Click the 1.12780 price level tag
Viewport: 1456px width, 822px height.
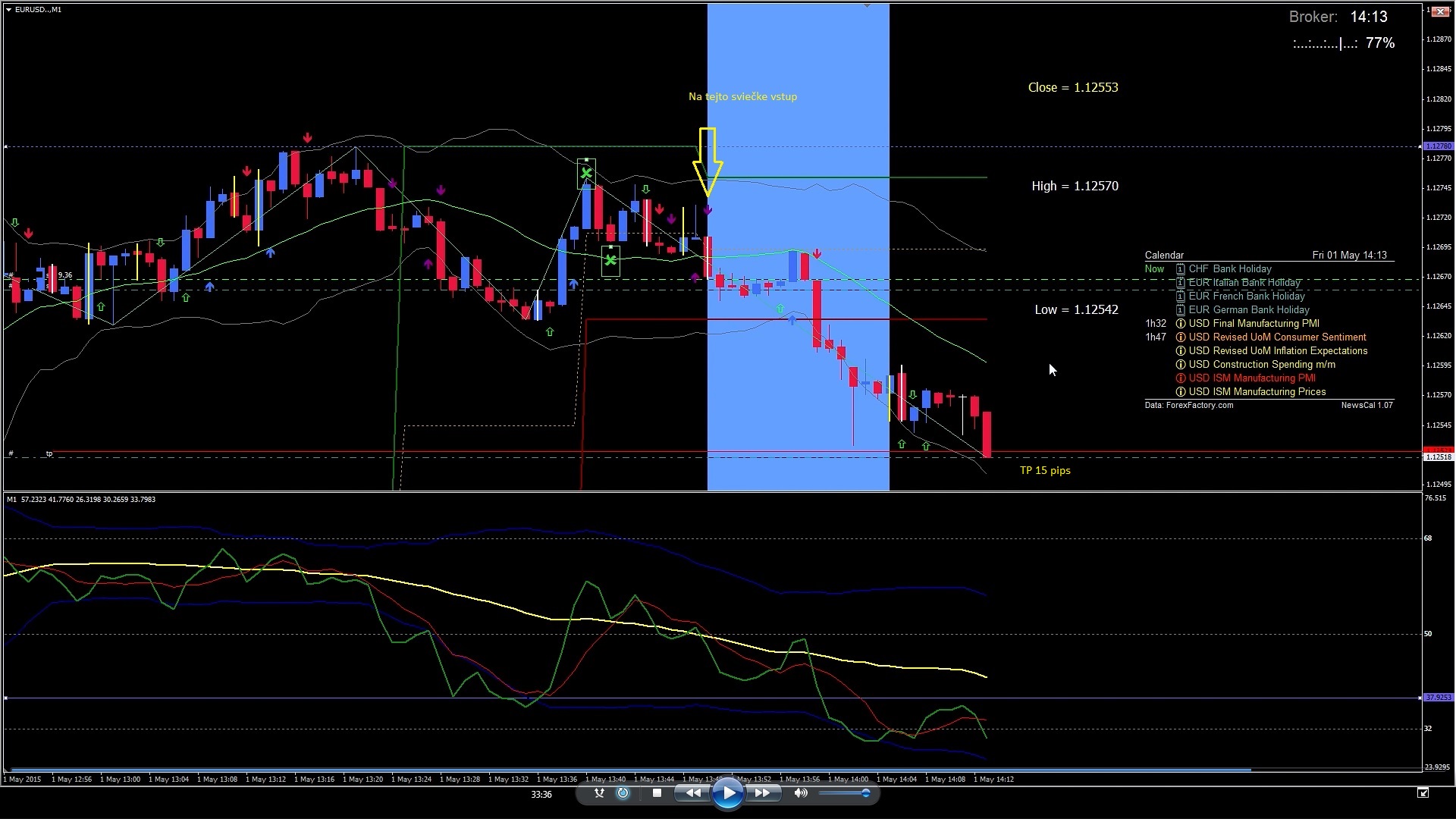[1438, 146]
